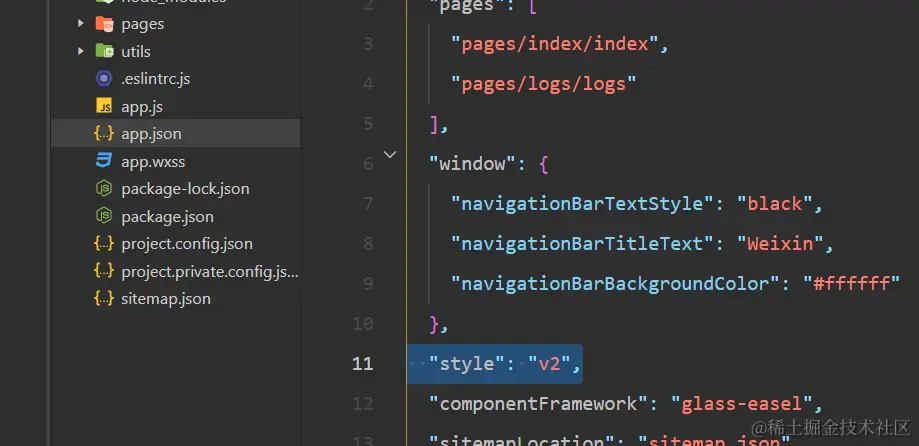Click the "pages/index/index" string
Viewport: 919px width, 446px height.
pos(554,44)
